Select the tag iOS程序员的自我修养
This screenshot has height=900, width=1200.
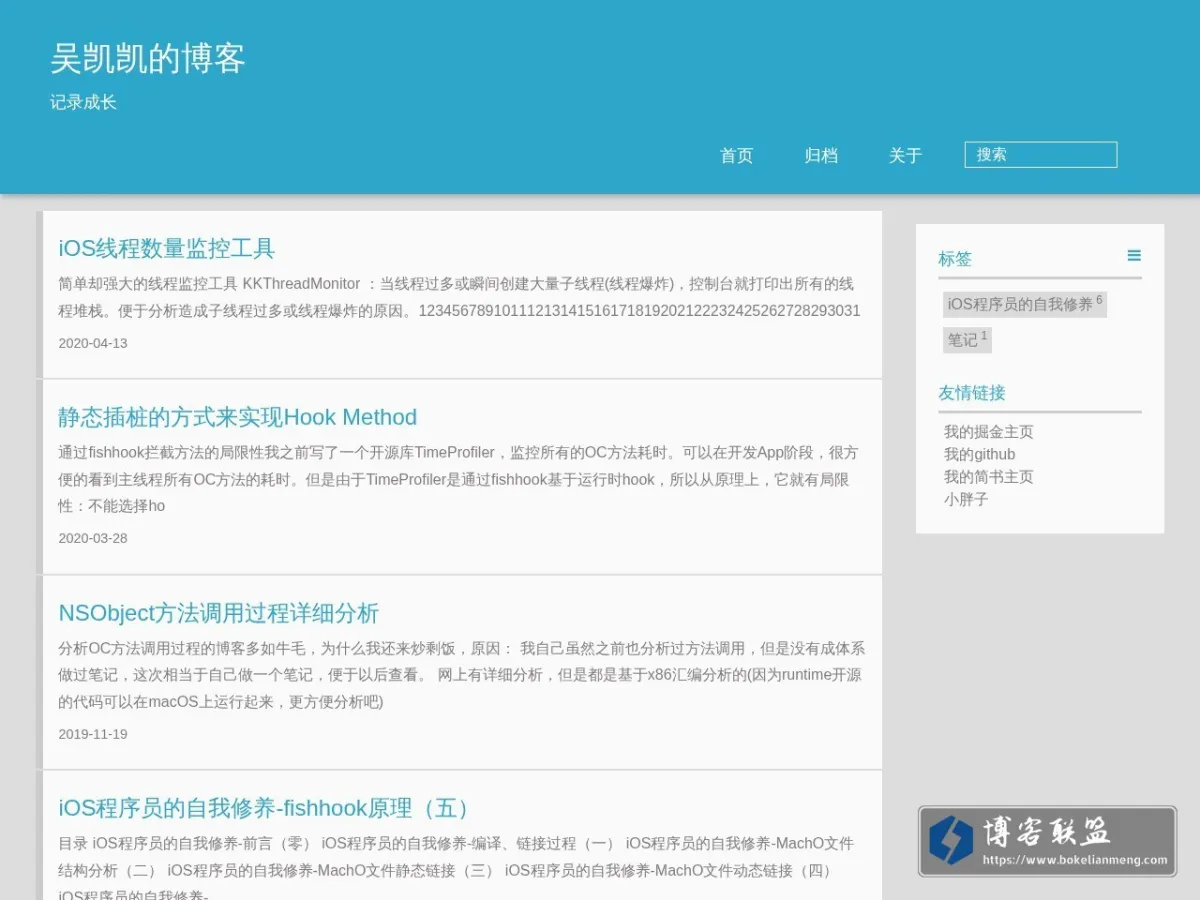1025,304
